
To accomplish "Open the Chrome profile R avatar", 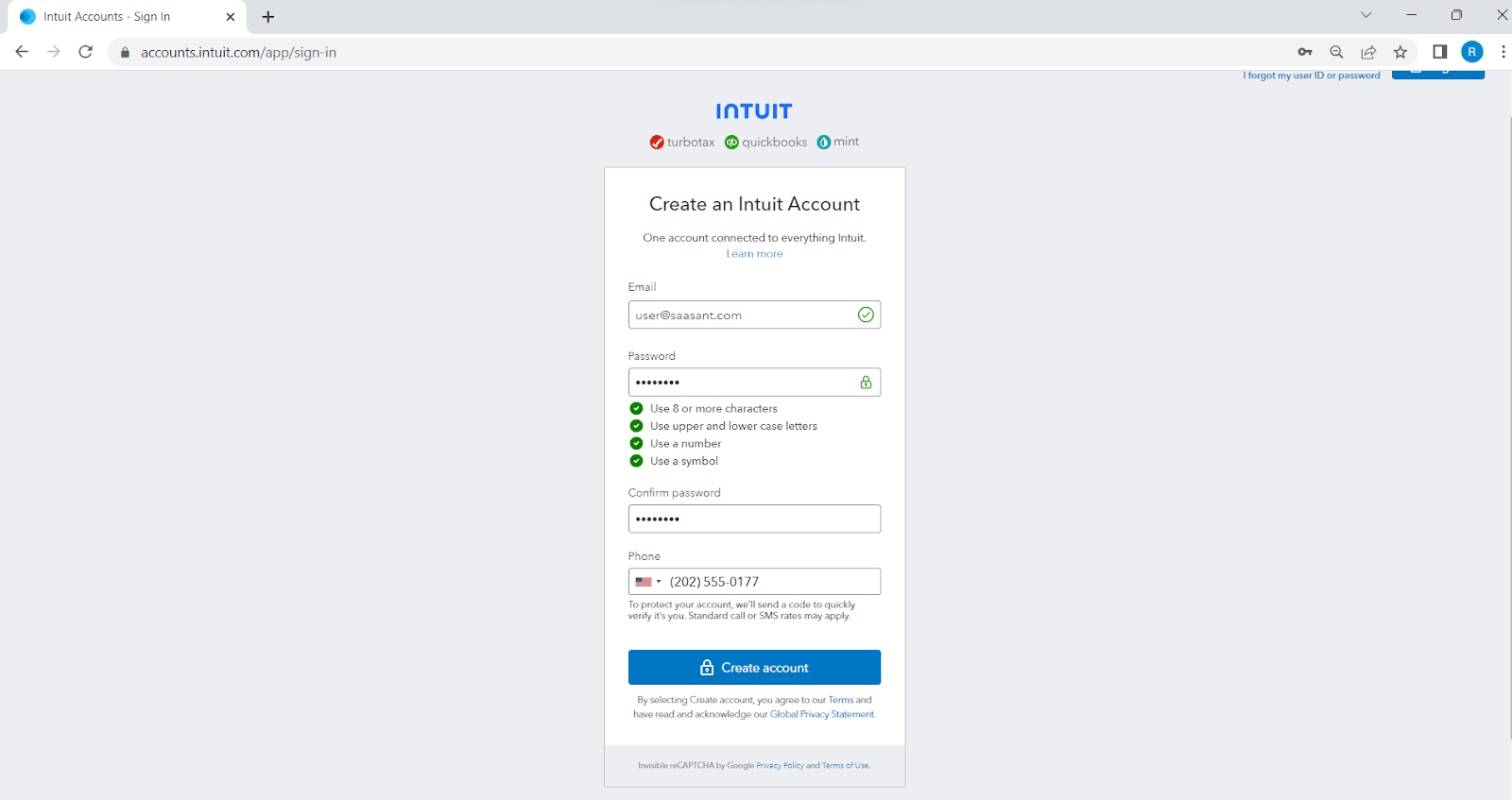I will point(1472,52).
